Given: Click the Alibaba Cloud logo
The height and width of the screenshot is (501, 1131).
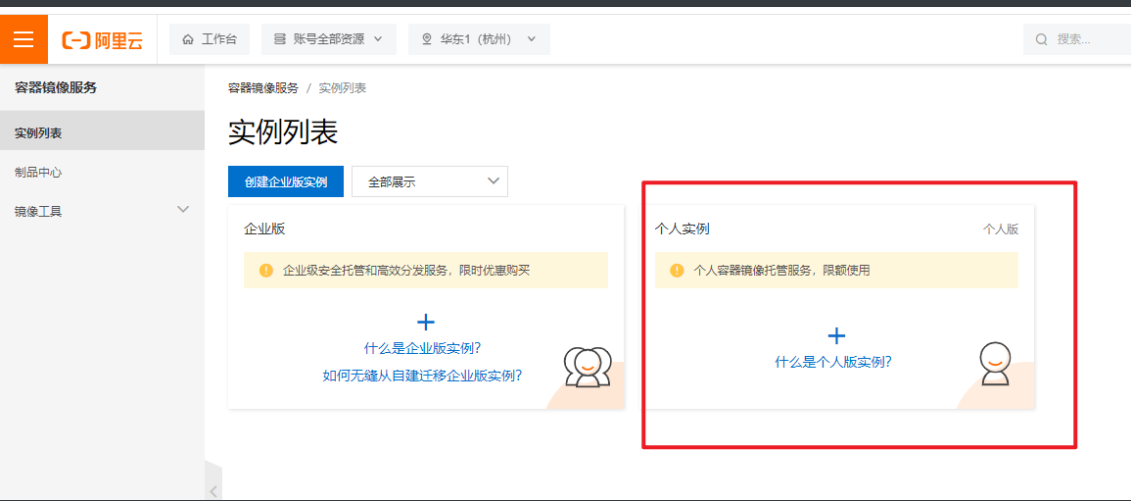Looking at the screenshot, I should (x=102, y=40).
